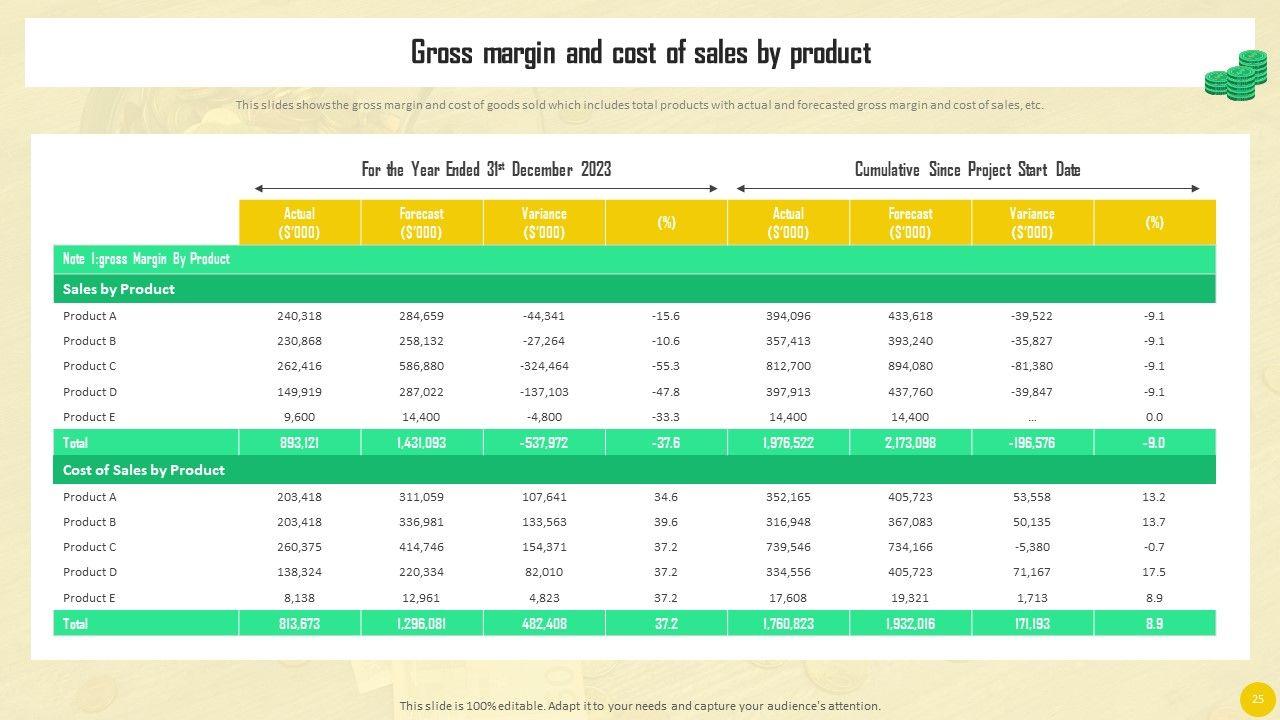Click the cumulative 'Forecast ($'000)' column header
Image resolution: width=1280 pixels, height=720 pixels.
pyautogui.click(x=910, y=222)
